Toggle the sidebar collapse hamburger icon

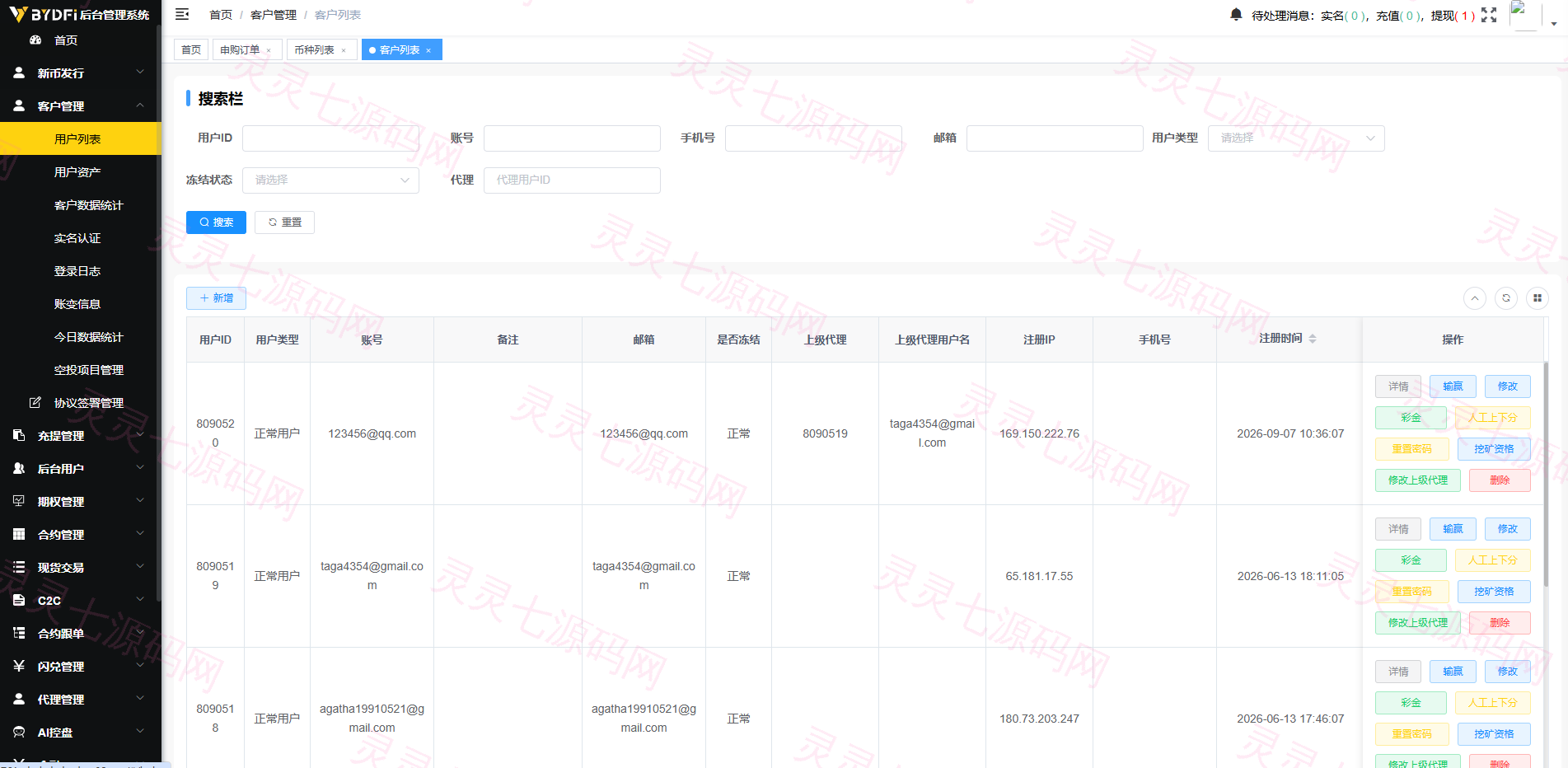coord(182,14)
